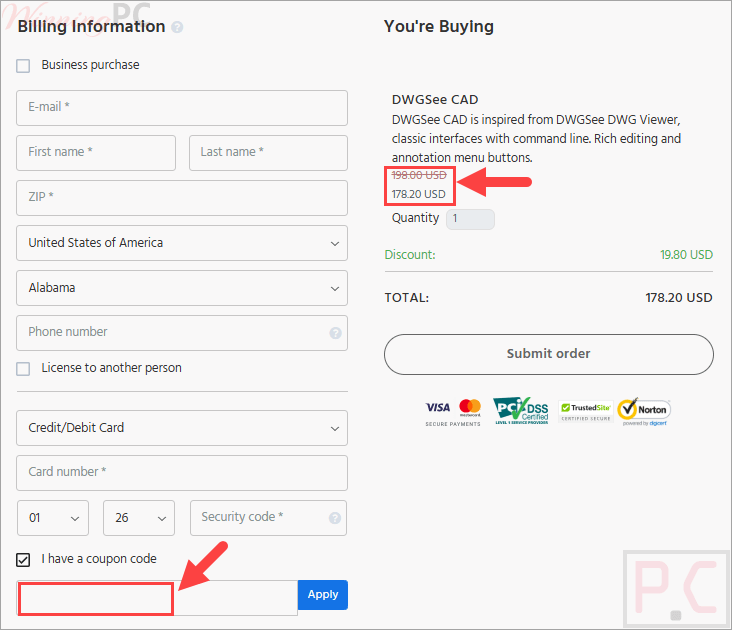Open the Credit/Debit Card payment method dropdown

(x=182, y=428)
